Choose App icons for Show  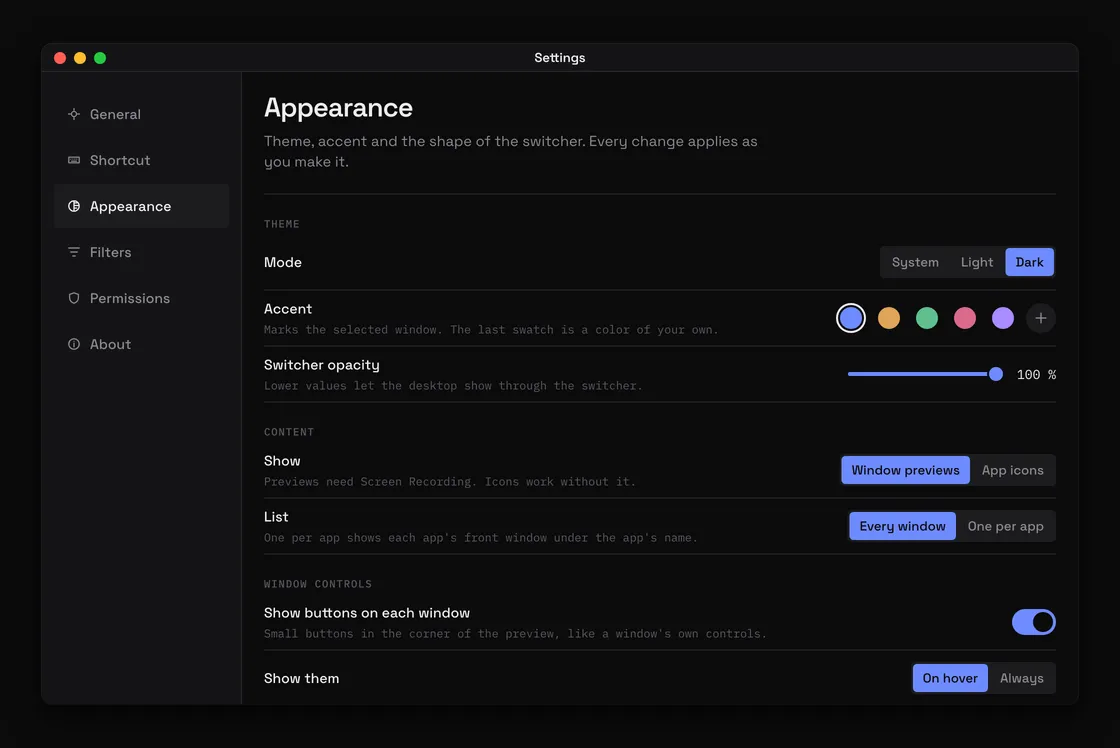pos(1012,470)
